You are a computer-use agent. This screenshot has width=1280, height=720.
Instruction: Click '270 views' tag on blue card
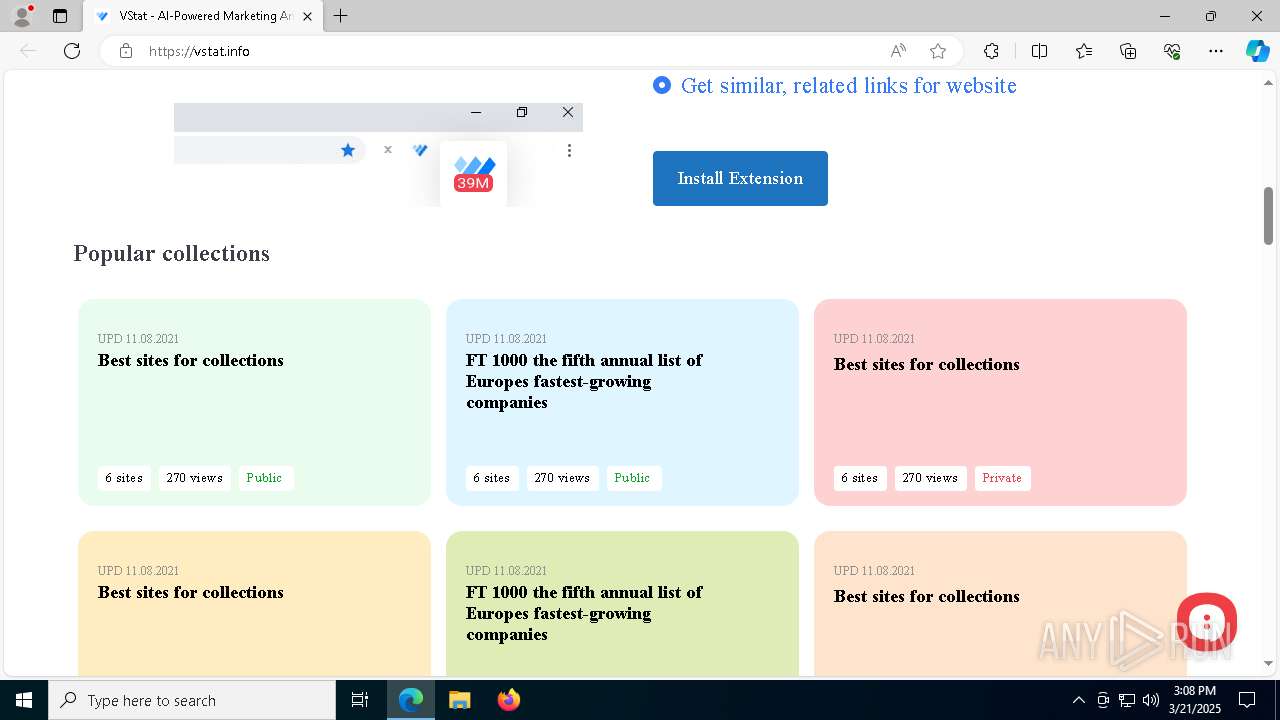pyautogui.click(x=562, y=478)
